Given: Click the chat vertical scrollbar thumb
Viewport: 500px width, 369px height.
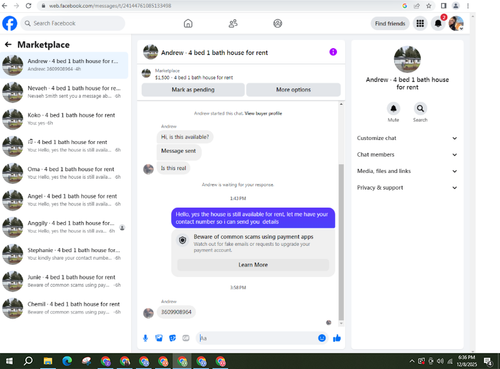Looking at the screenshot, I should [x=341, y=242].
